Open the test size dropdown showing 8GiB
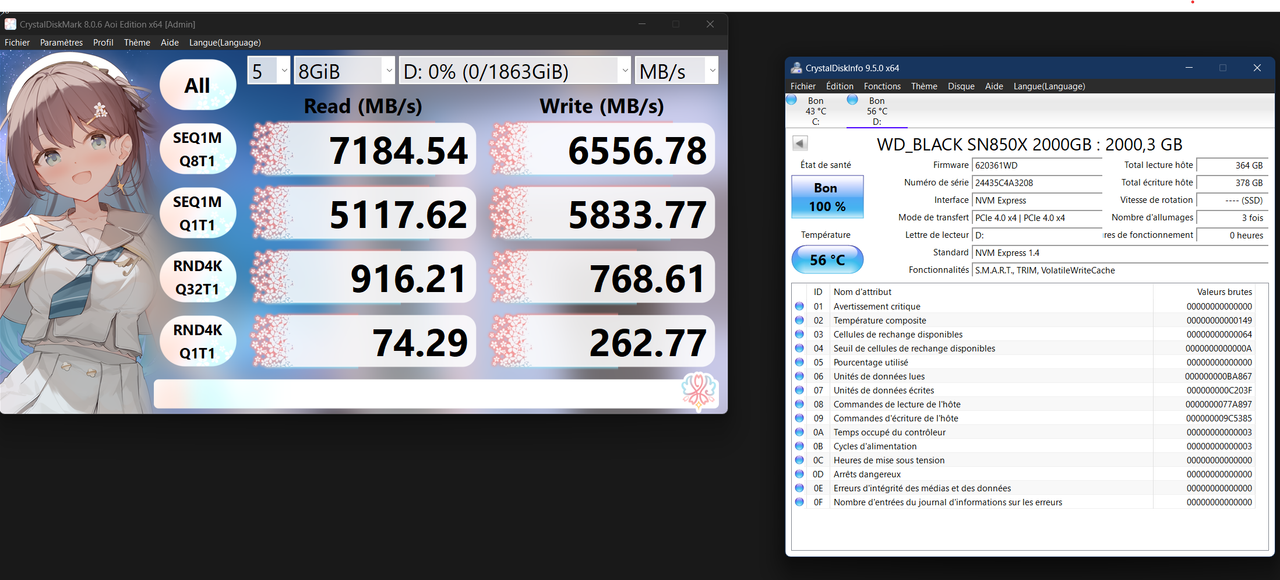This screenshot has width=1280, height=580. [x=345, y=70]
